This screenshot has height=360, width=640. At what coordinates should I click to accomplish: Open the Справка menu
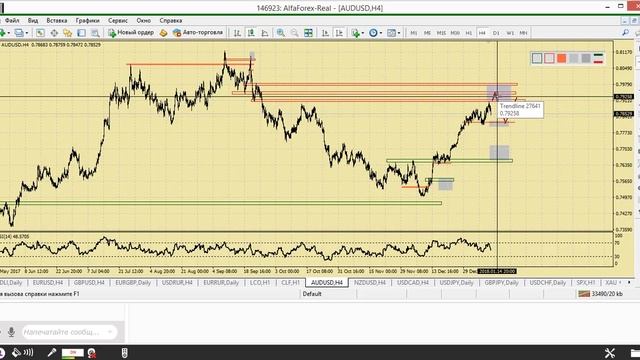click(x=171, y=20)
